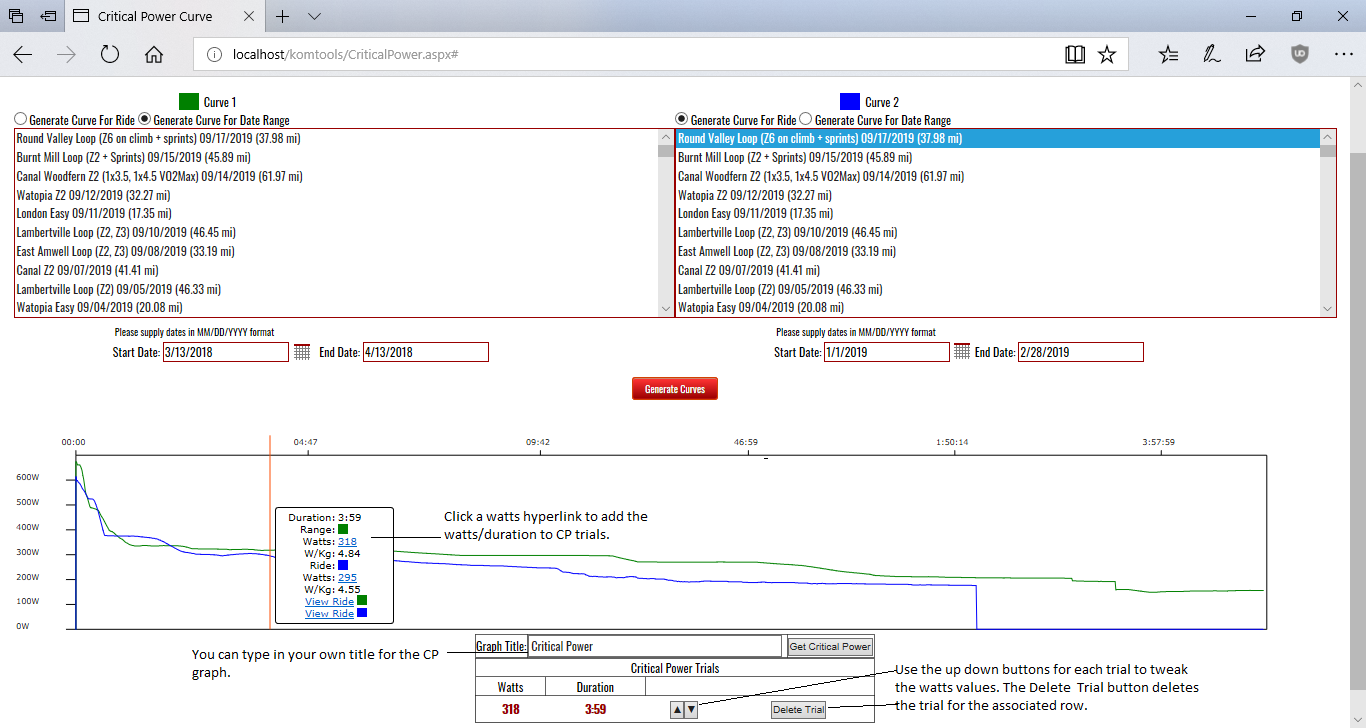Open the Start Date calendar picker for Curve 2
The height and width of the screenshot is (728, 1366).
point(962,352)
